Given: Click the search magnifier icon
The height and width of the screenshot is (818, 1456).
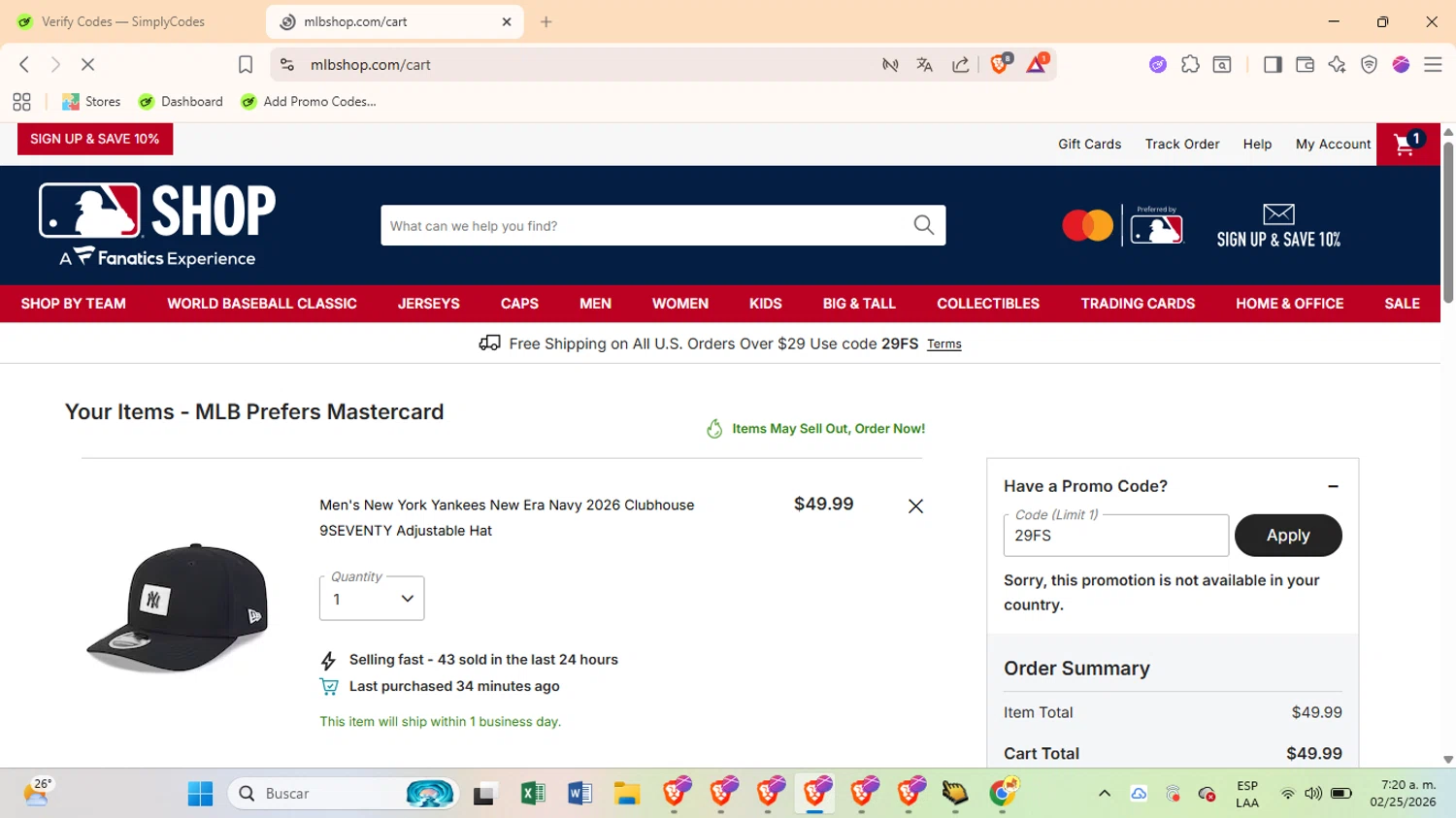Looking at the screenshot, I should click(x=924, y=225).
